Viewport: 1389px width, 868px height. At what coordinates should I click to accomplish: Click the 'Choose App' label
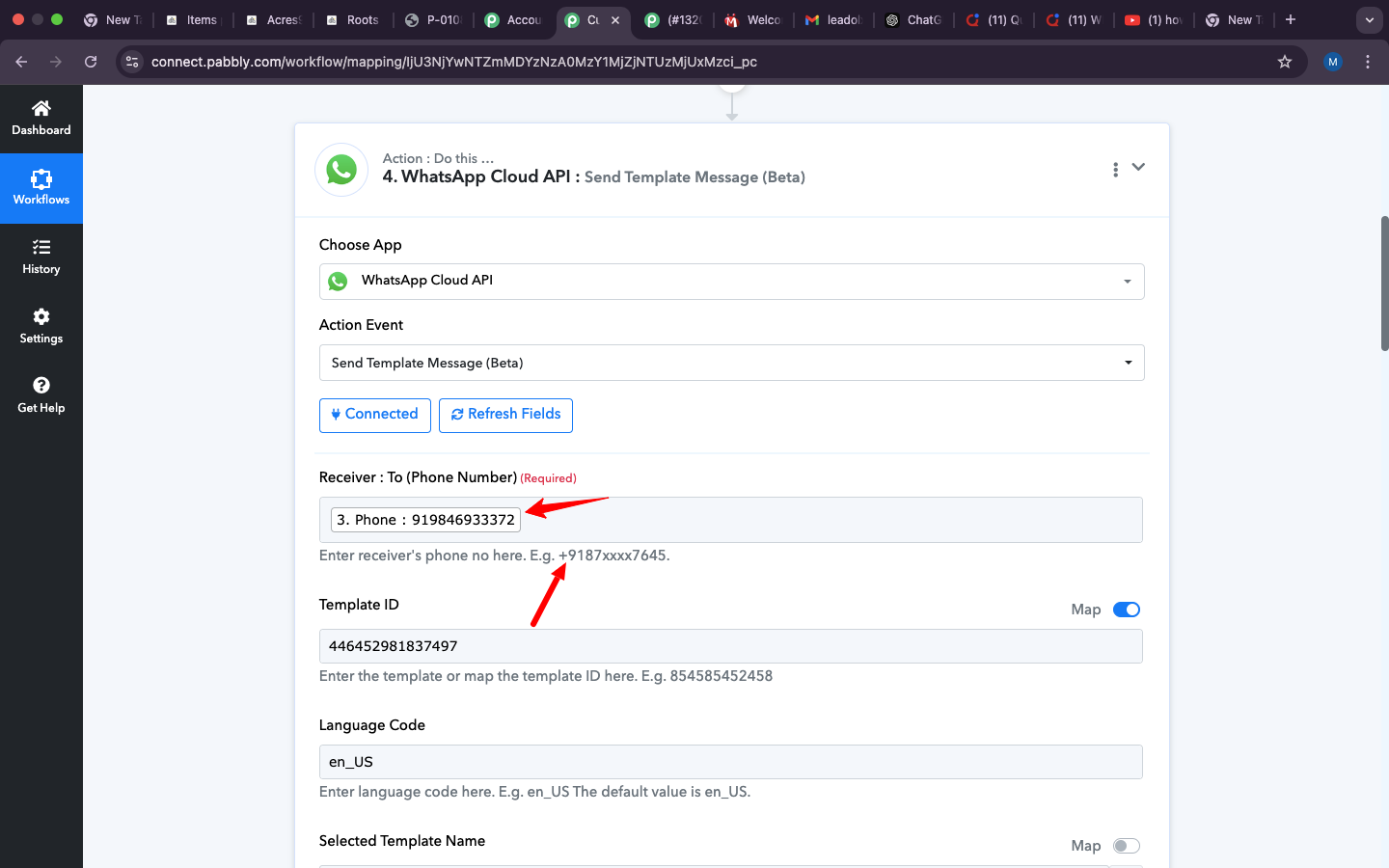[x=361, y=245]
